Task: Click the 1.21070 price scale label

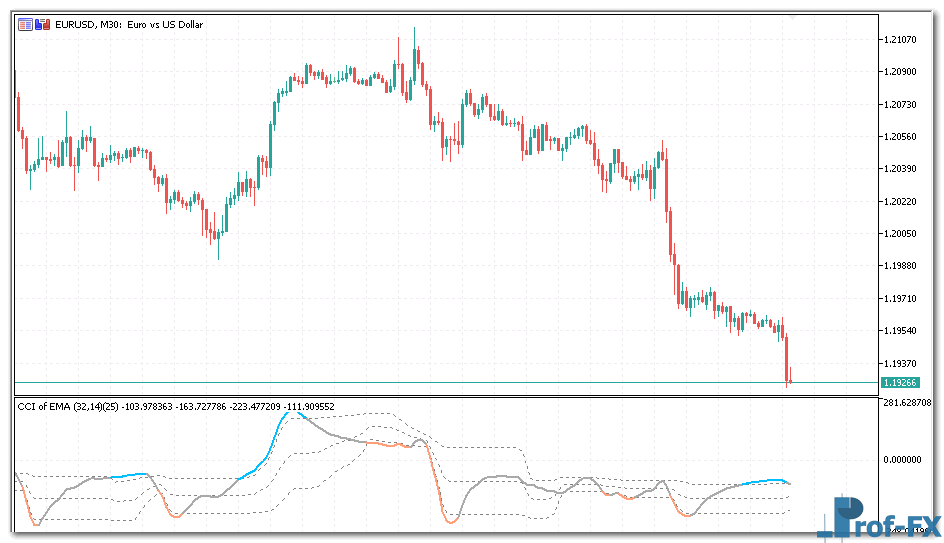Action: pyautogui.click(x=902, y=40)
